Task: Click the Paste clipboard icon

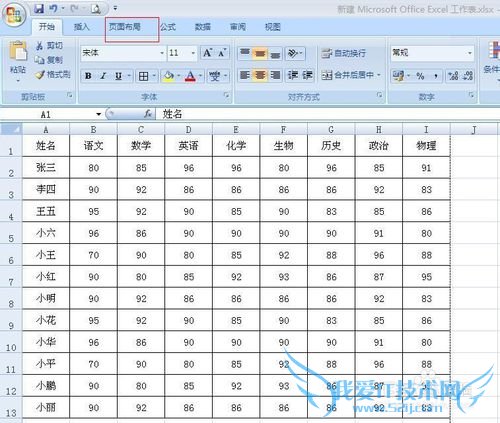Action: [x=18, y=51]
